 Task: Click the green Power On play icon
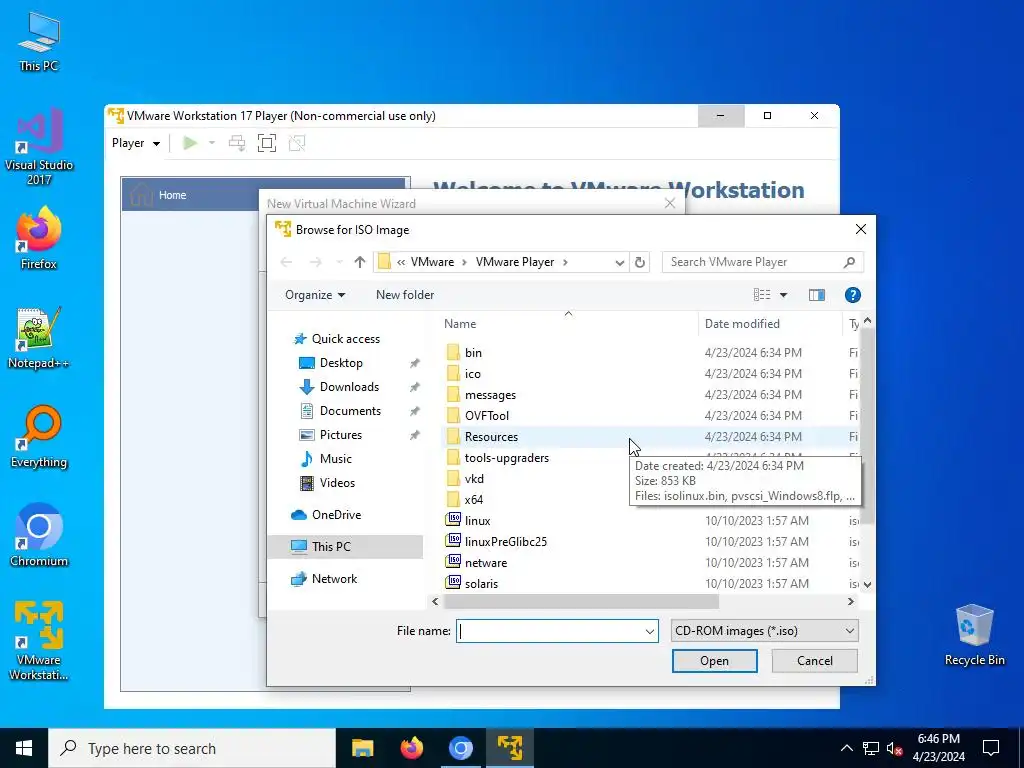pyautogui.click(x=190, y=143)
